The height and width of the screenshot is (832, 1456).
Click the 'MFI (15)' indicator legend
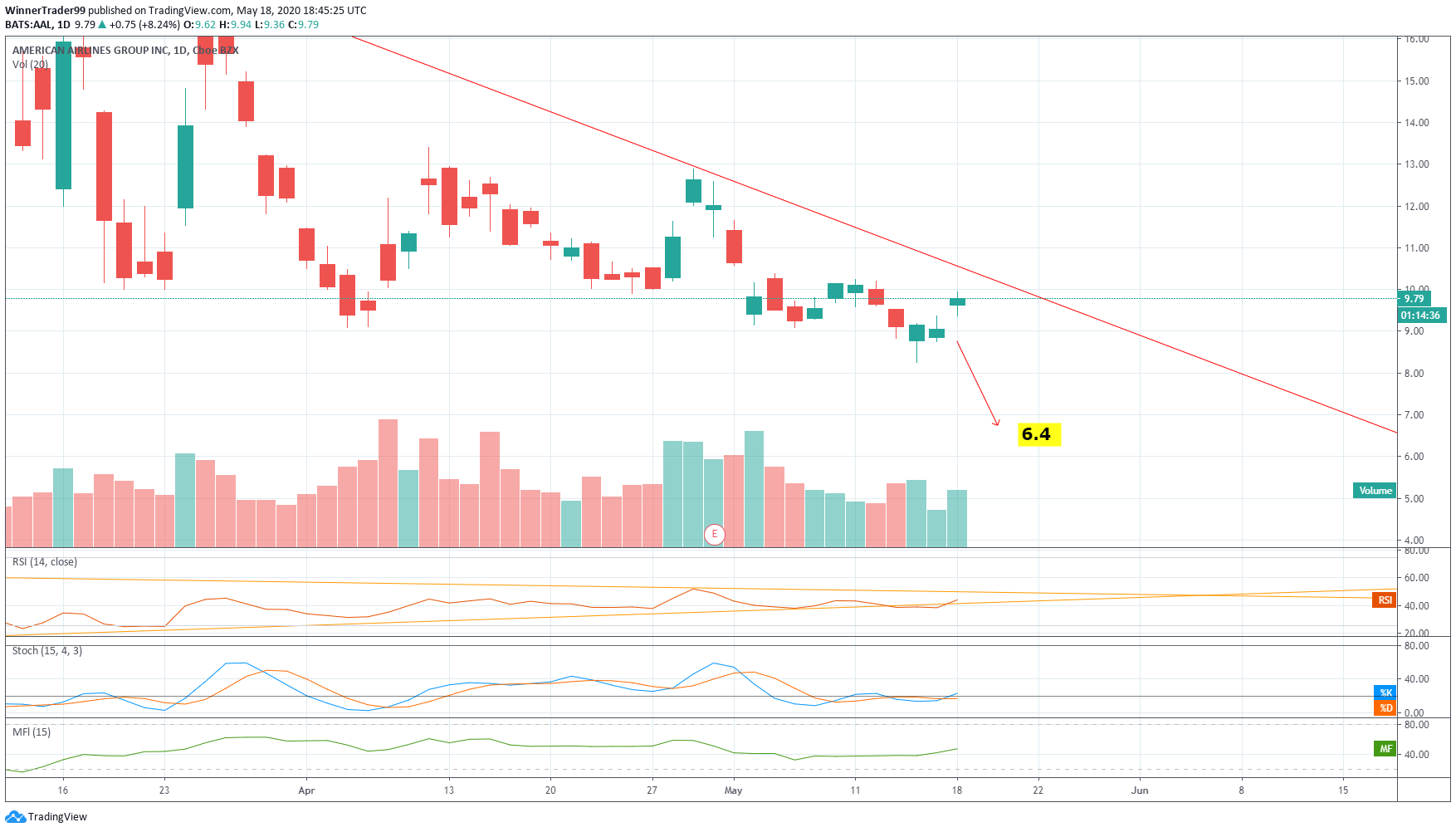[32, 732]
